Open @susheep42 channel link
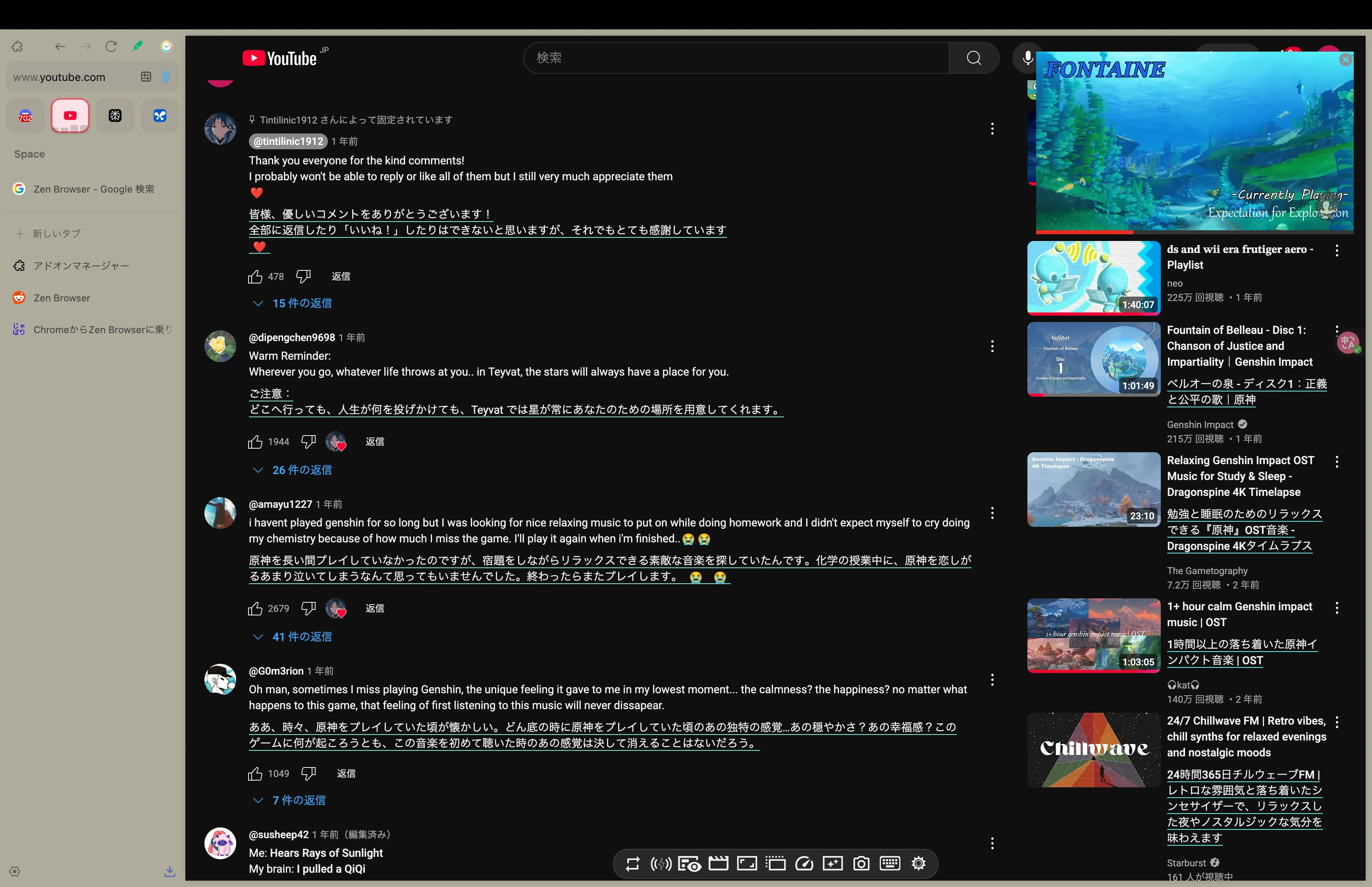 point(279,835)
